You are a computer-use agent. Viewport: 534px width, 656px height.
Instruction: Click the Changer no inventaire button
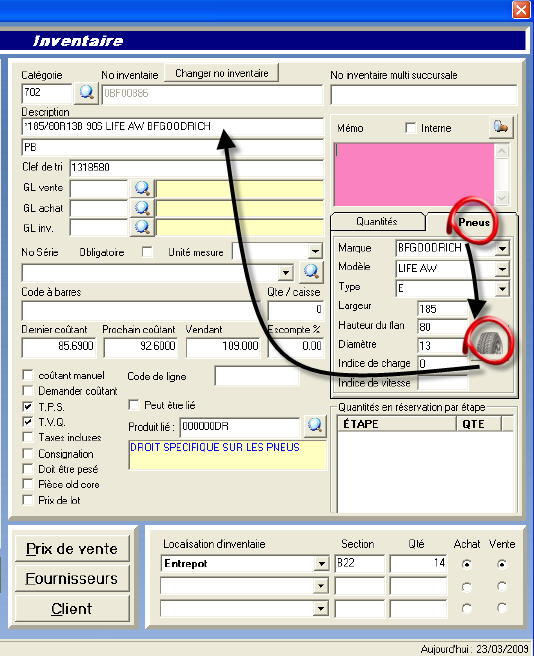click(x=222, y=73)
